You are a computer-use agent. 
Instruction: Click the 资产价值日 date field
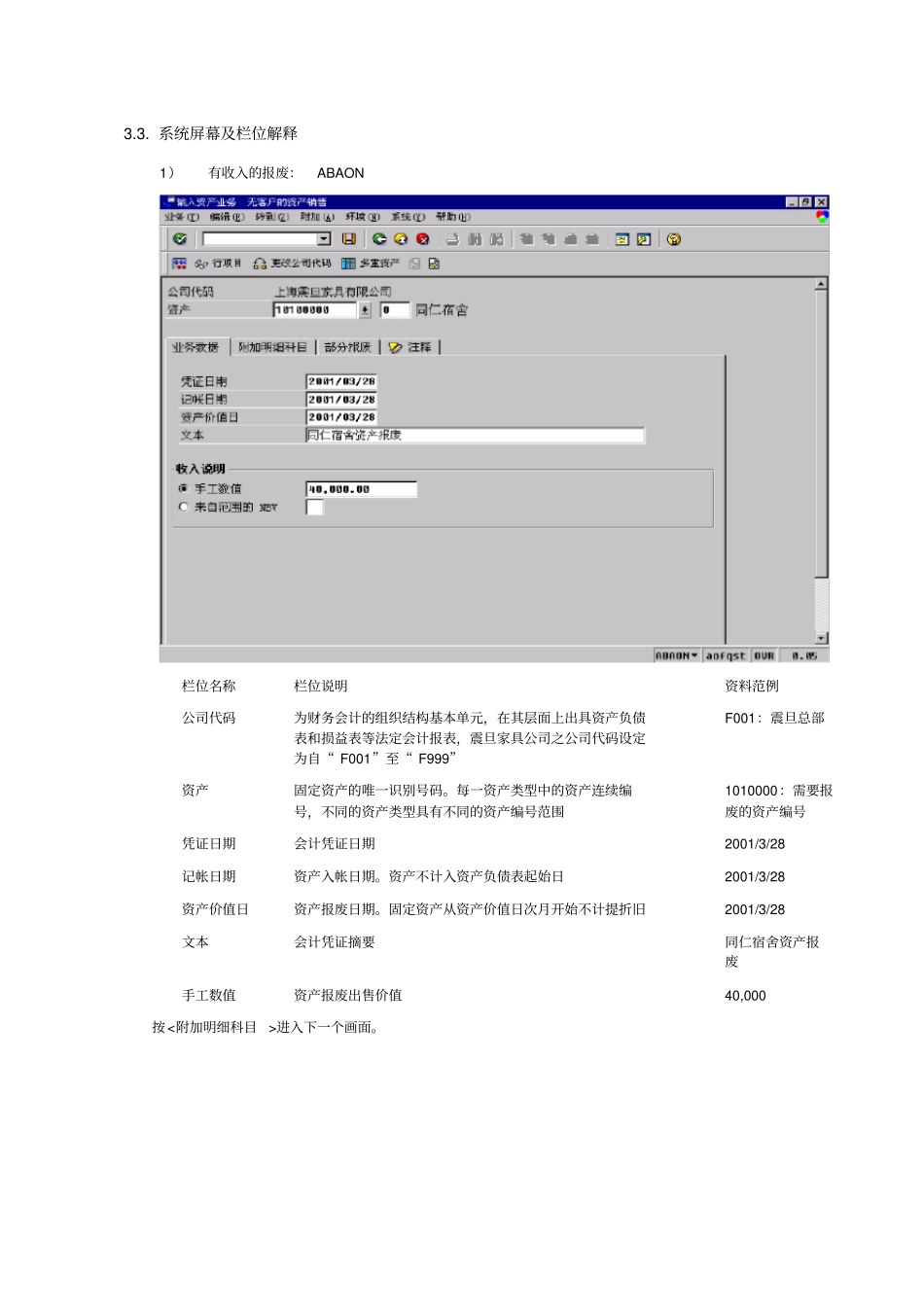(x=341, y=417)
